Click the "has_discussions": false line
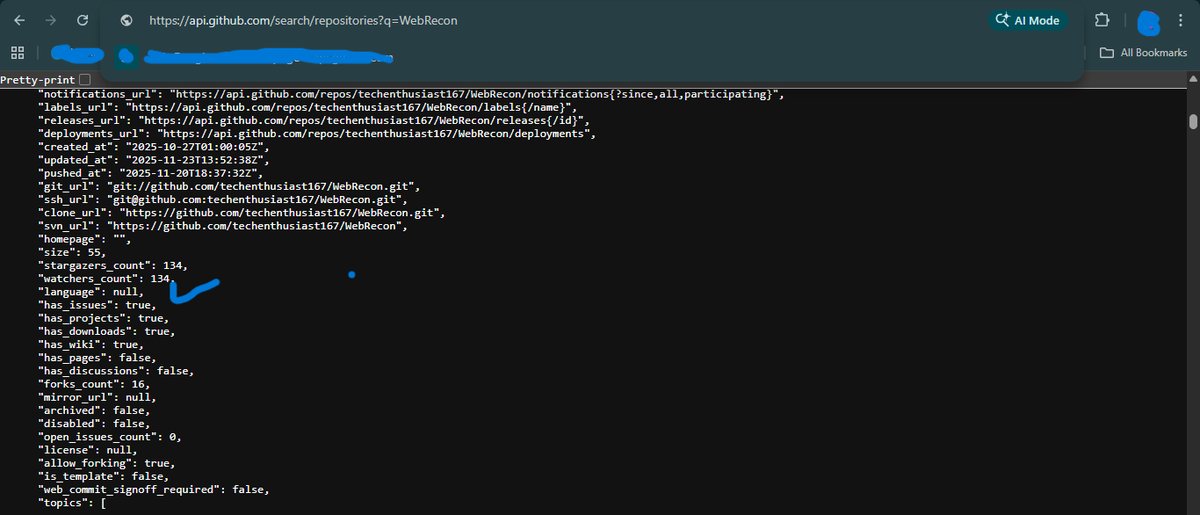Image resolution: width=1200 pixels, height=515 pixels. (116, 370)
